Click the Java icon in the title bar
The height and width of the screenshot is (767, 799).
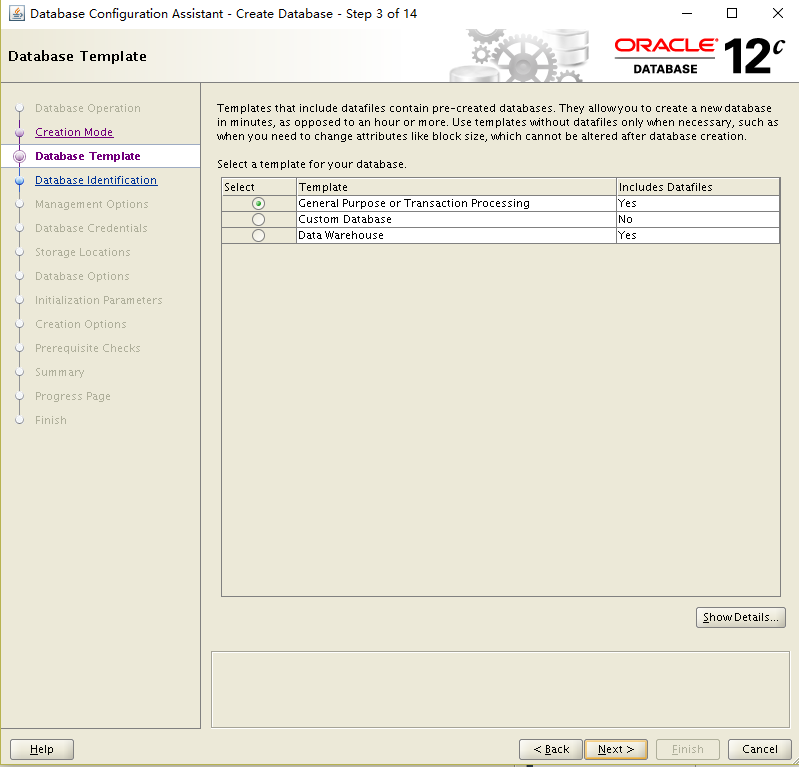[x=16, y=13]
